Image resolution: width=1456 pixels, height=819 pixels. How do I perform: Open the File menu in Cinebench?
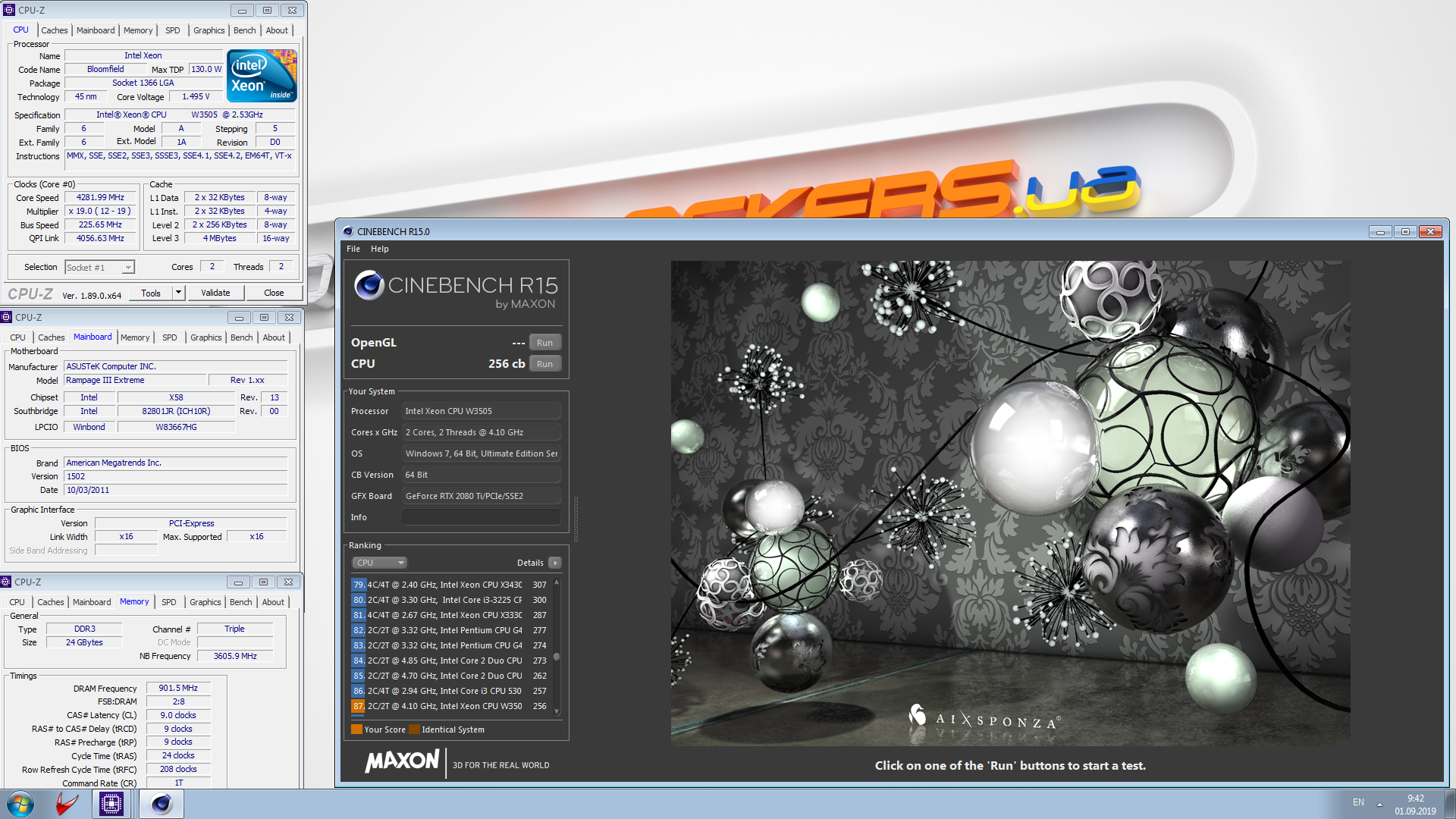point(353,249)
